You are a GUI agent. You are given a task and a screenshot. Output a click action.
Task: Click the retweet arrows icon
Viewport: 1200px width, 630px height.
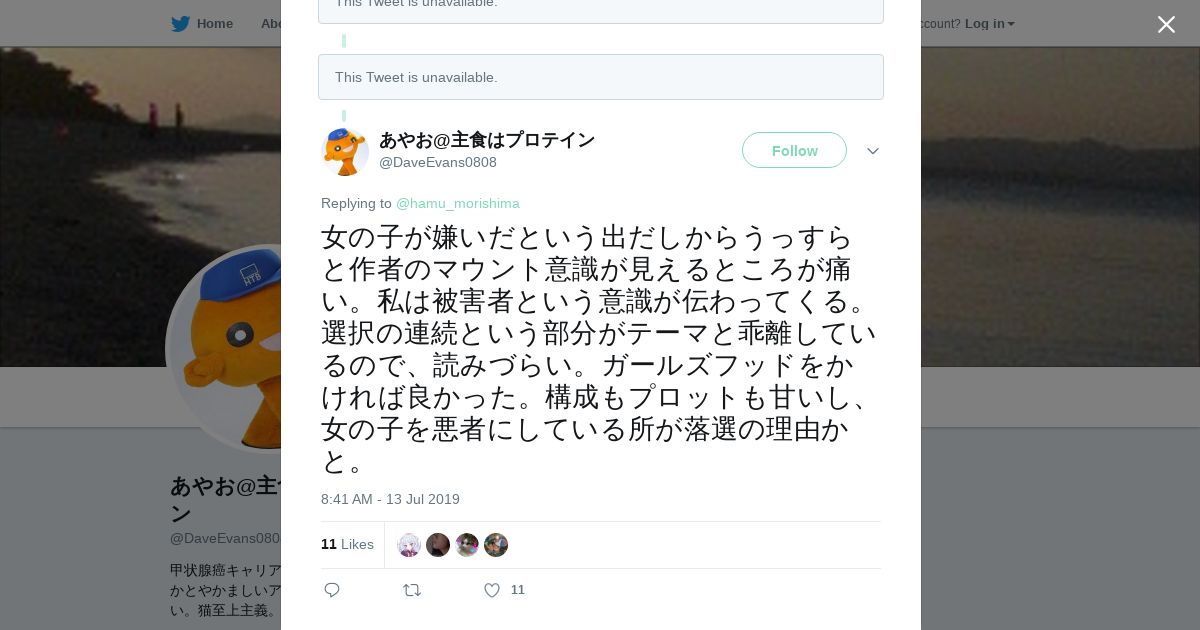coord(412,590)
